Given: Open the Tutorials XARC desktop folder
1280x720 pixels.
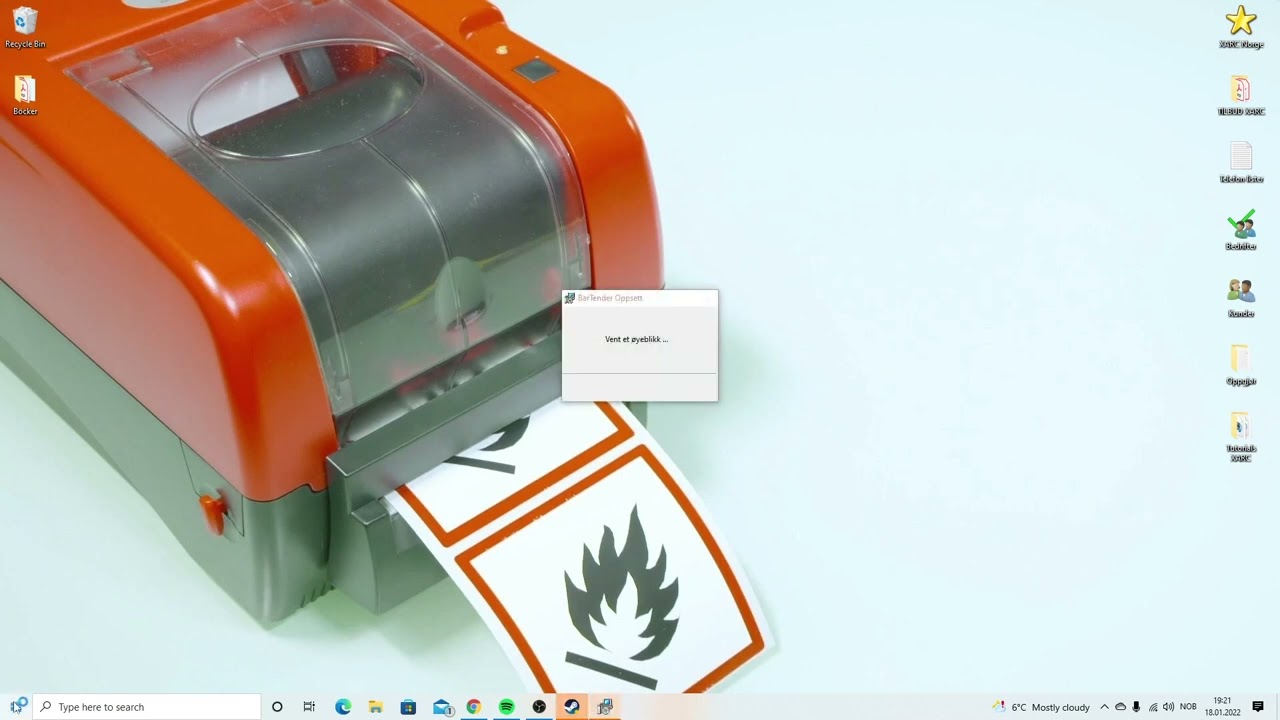Looking at the screenshot, I should point(1241,437).
